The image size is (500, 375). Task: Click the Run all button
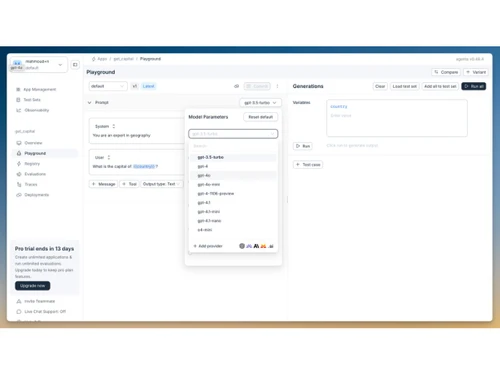point(474,86)
